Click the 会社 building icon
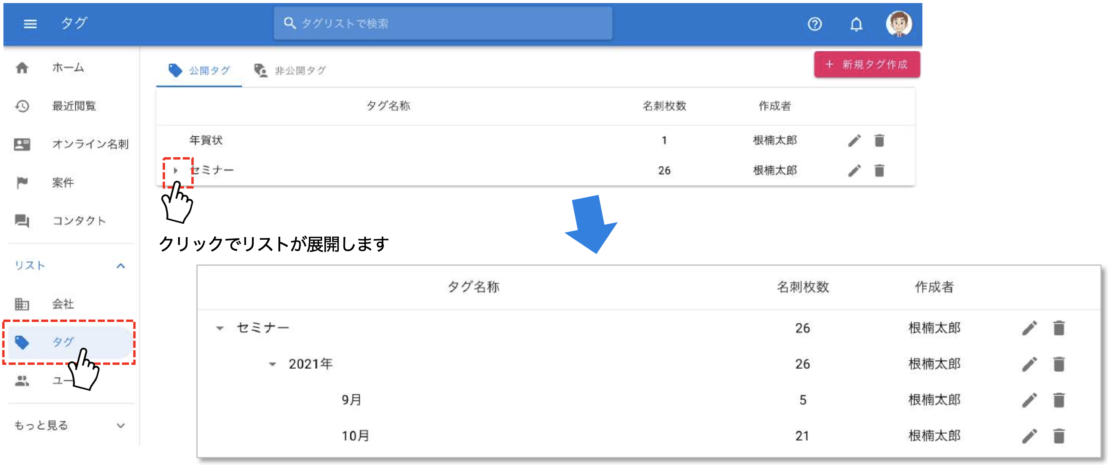This screenshot has width=1108, height=465. [x=22, y=305]
